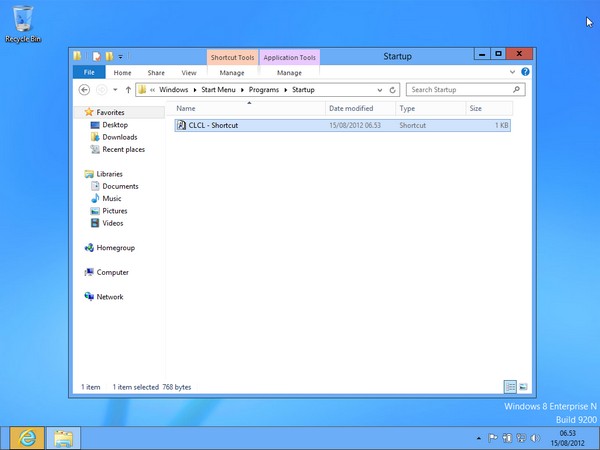This screenshot has height=450, width=600.
Task: Switch to the Home ribbon tab
Action: click(122, 73)
